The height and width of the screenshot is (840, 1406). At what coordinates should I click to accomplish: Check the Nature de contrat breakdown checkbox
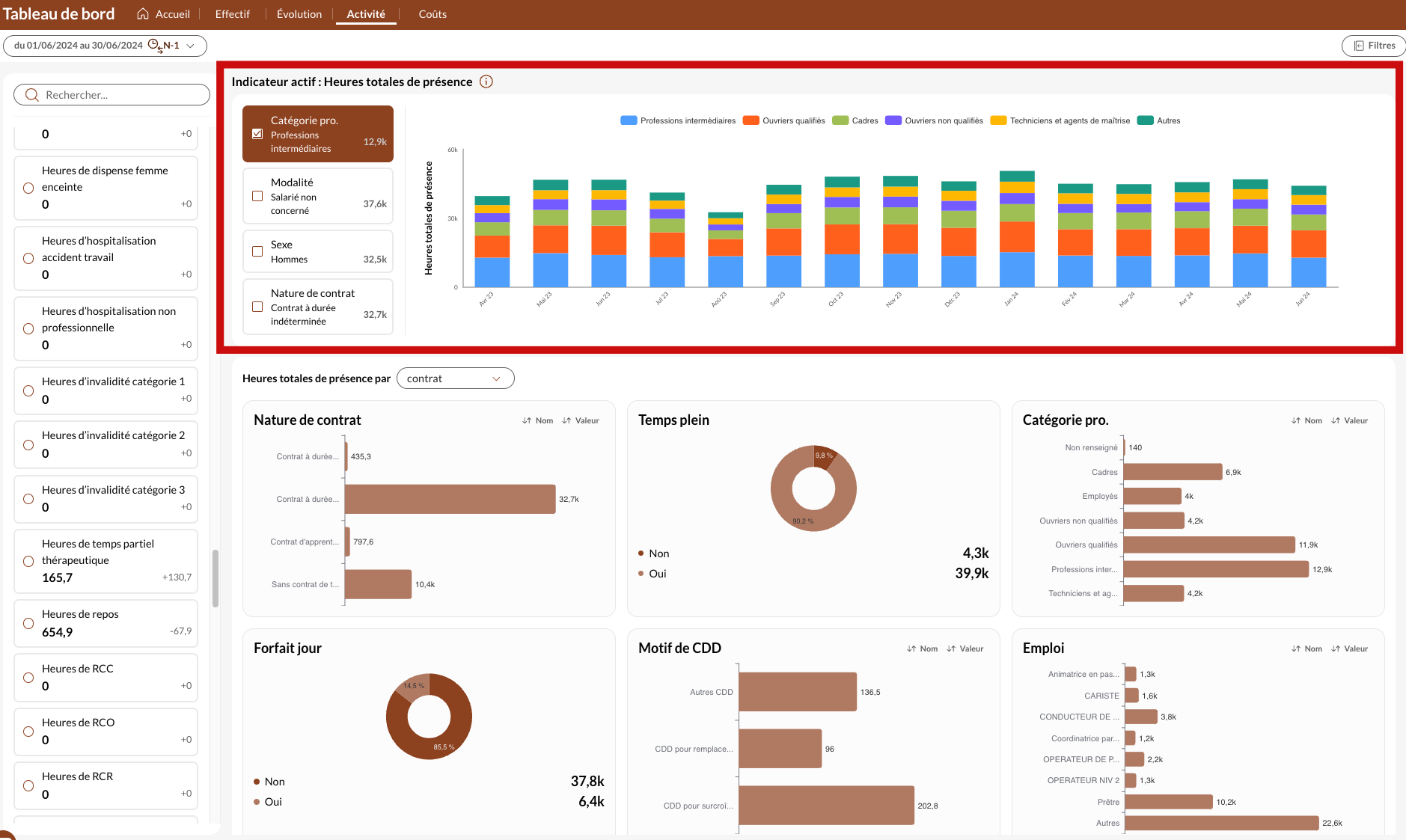click(257, 307)
